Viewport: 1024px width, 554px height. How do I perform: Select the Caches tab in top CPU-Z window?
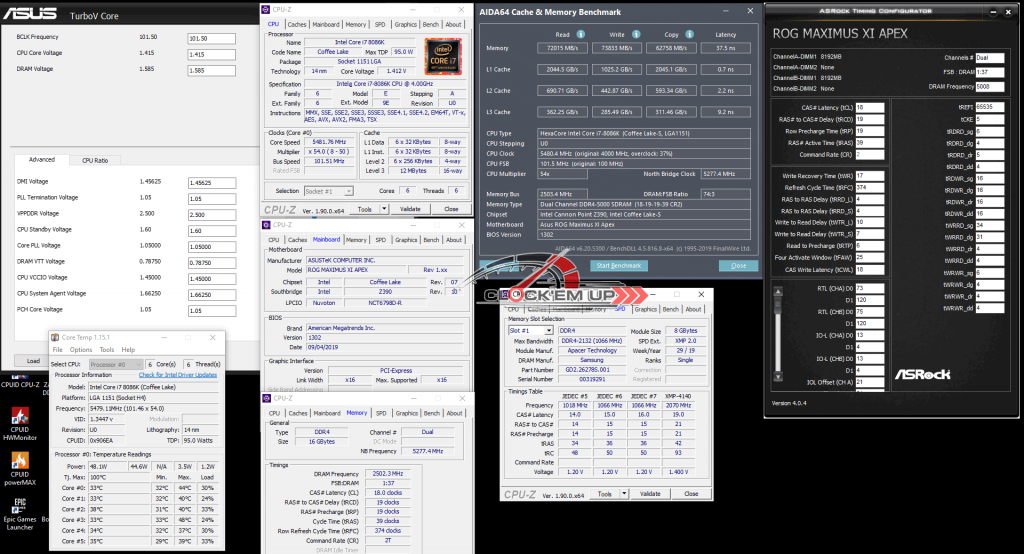coord(297,24)
